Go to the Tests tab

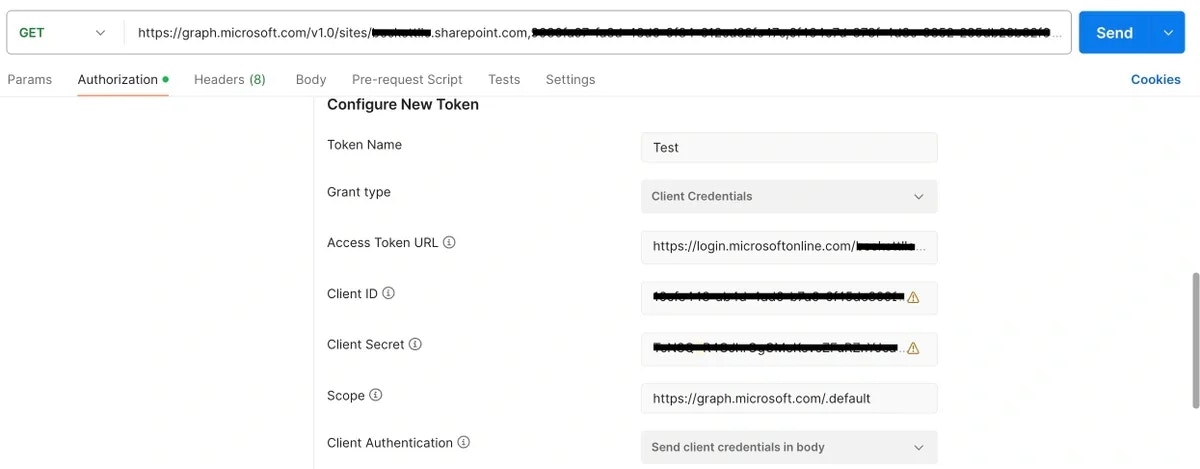point(504,80)
